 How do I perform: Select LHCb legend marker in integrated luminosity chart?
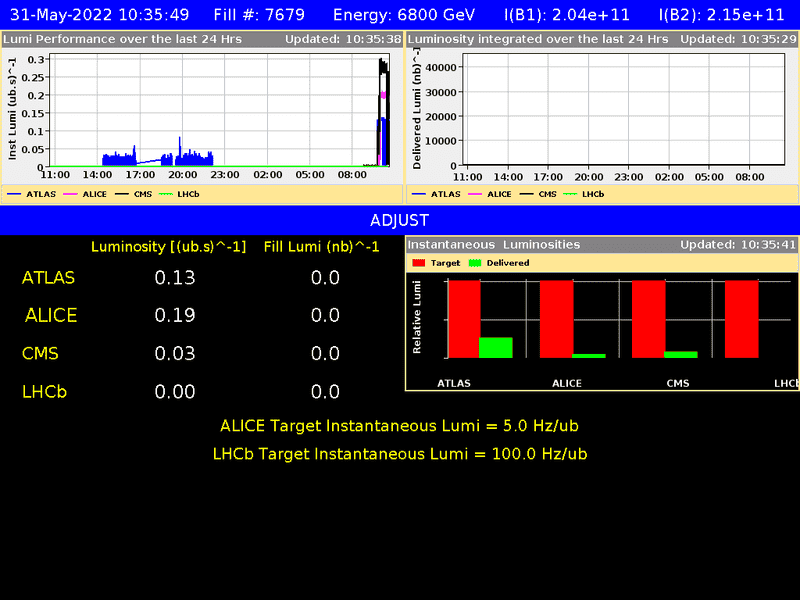tap(571, 194)
